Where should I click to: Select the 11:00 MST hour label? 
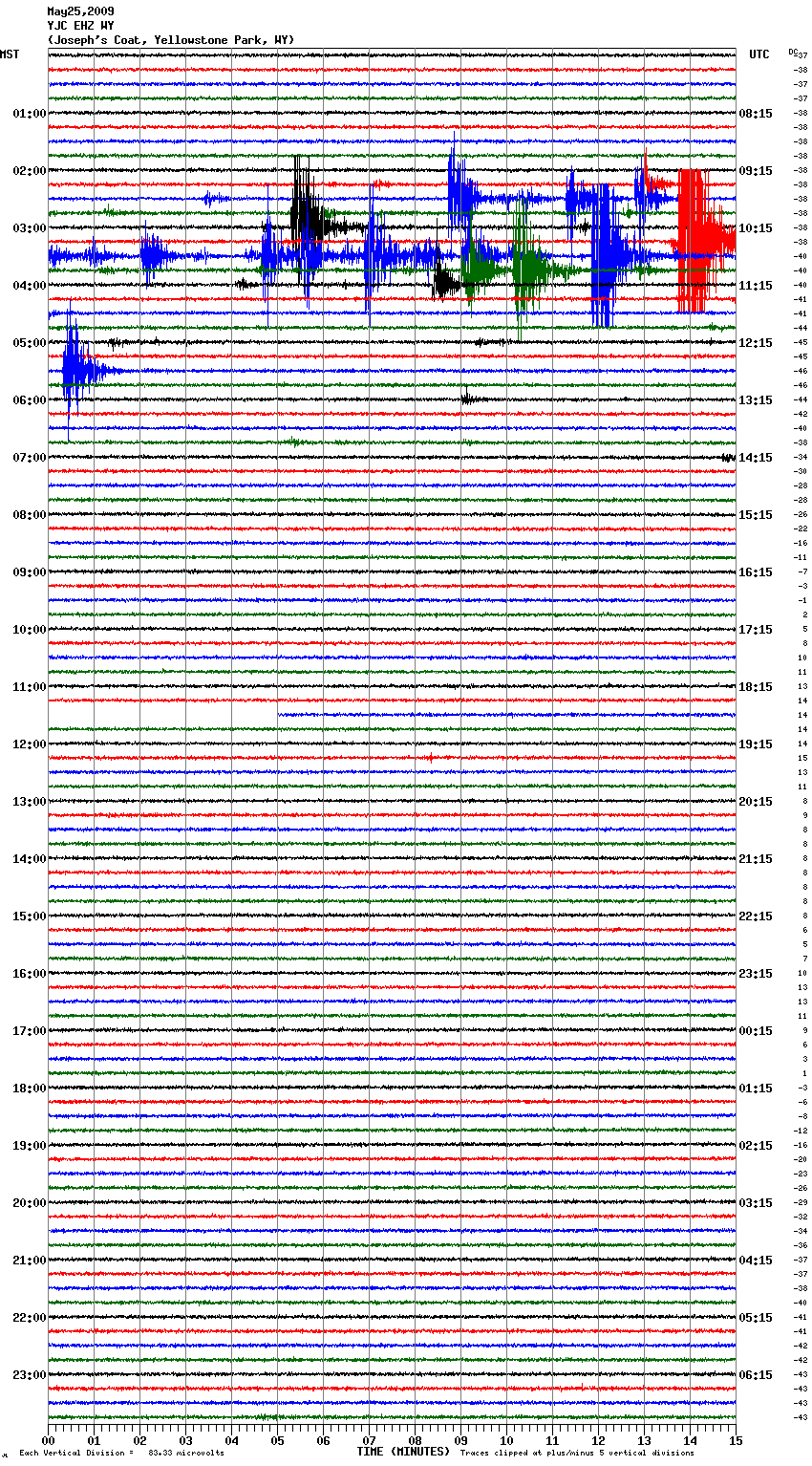pos(30,687)
